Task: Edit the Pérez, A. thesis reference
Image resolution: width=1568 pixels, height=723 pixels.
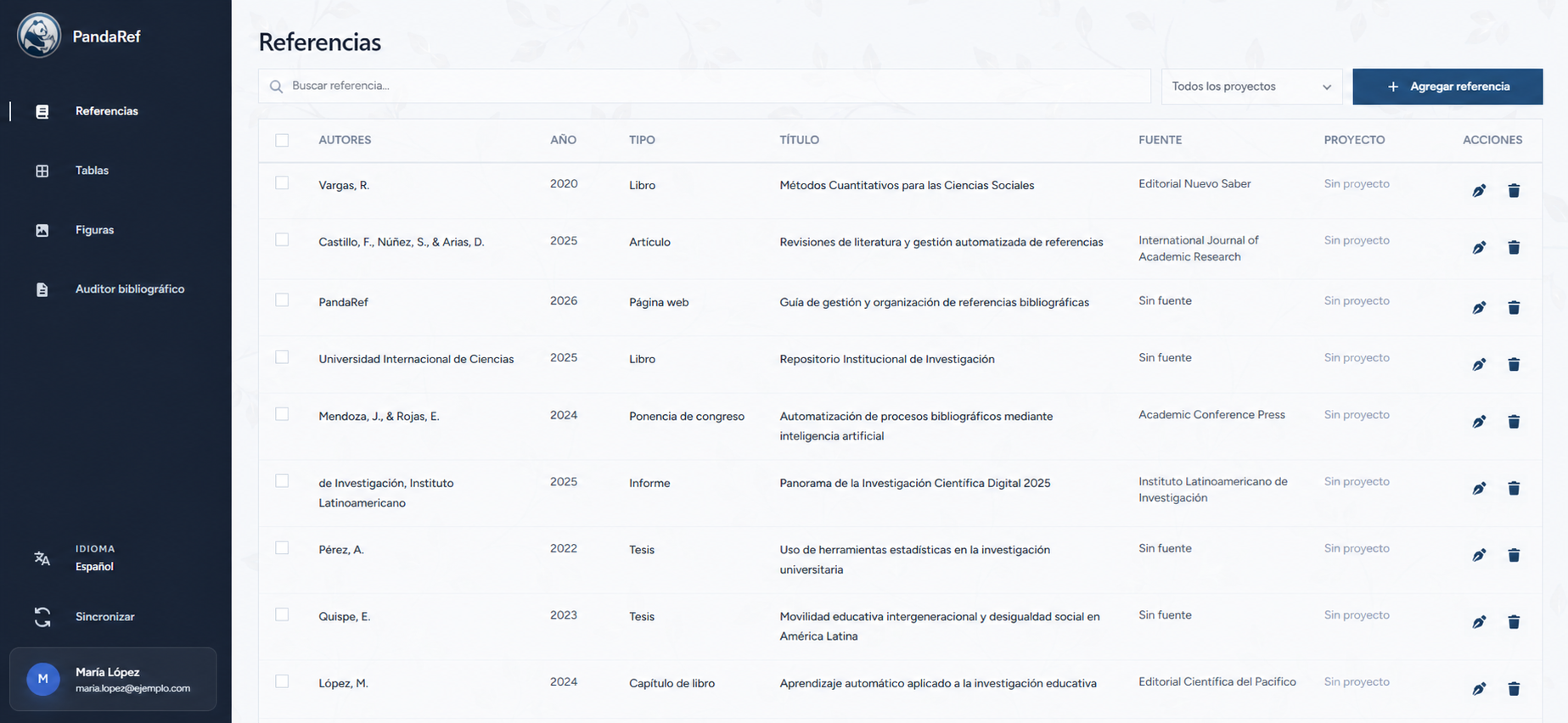Action: 1479,555
